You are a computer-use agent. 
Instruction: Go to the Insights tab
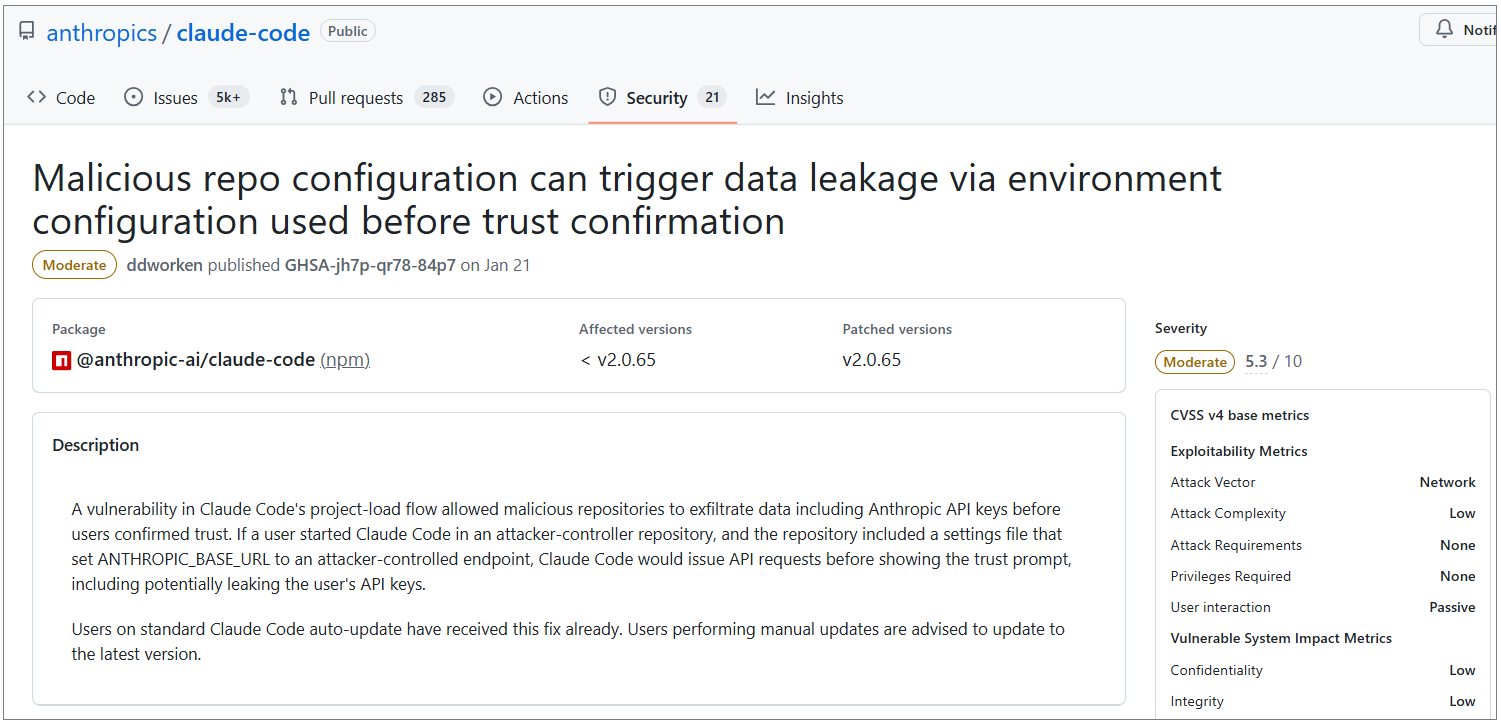point(814,98)
